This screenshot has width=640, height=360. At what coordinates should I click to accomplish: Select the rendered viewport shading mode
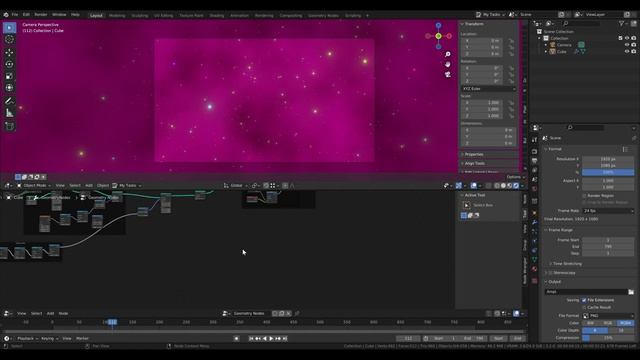516,186
